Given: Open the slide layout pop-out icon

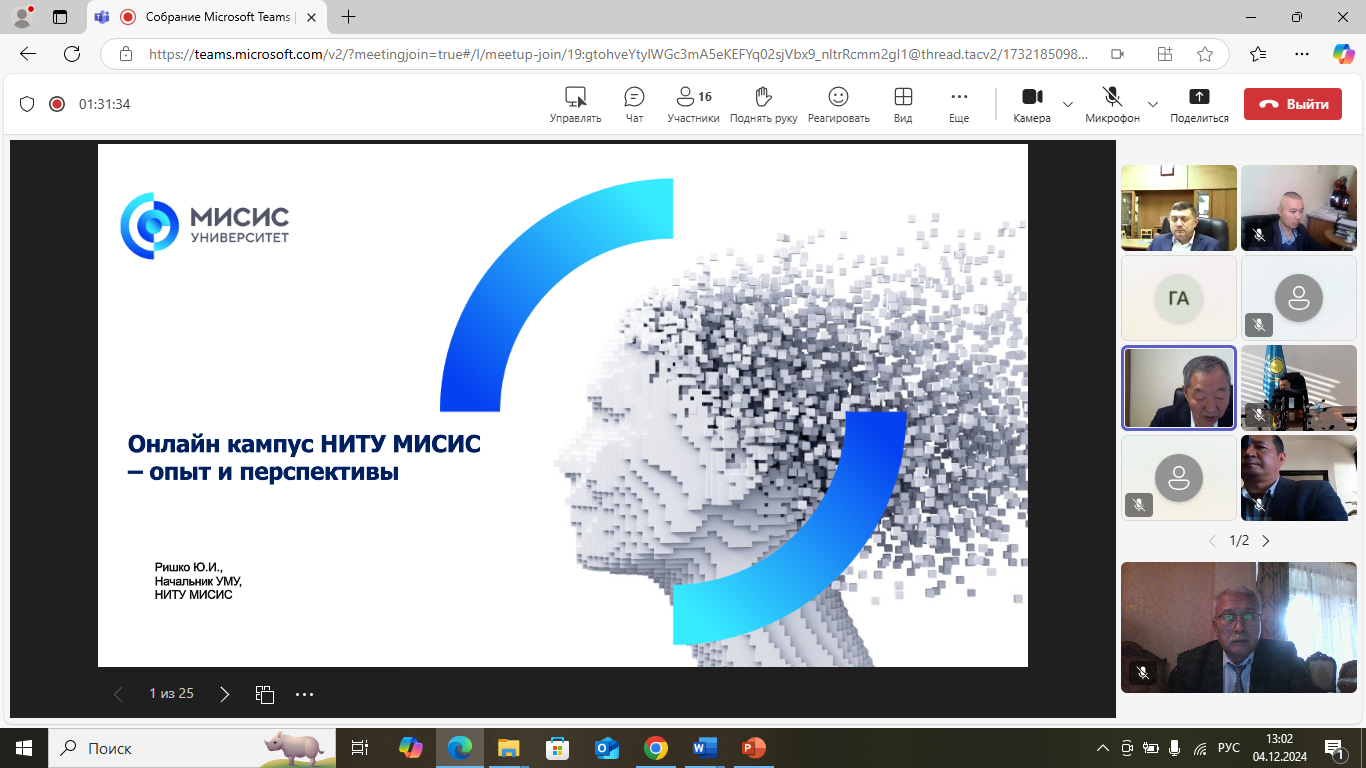Looking at the screenshot, I should [x=265, y=694].
